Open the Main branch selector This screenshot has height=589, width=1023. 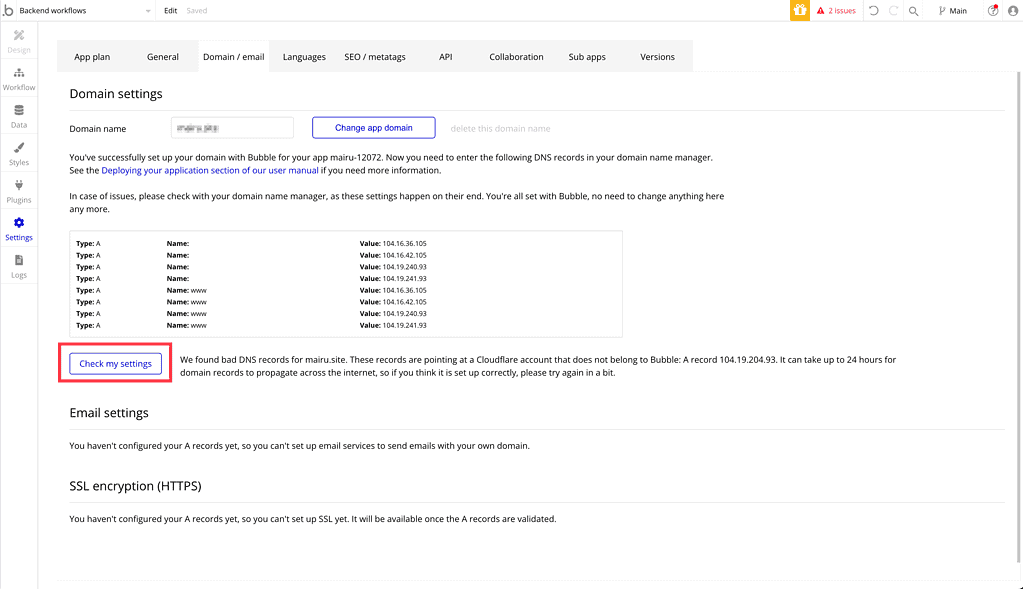coord(952,11)
